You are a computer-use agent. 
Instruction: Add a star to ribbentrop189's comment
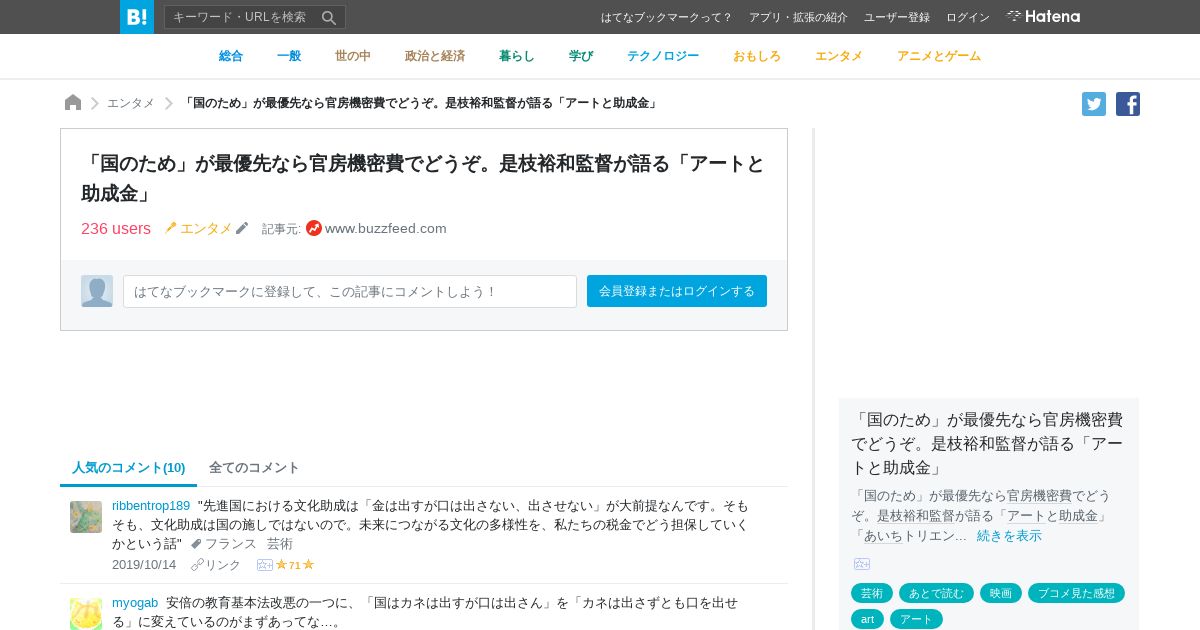265,565
